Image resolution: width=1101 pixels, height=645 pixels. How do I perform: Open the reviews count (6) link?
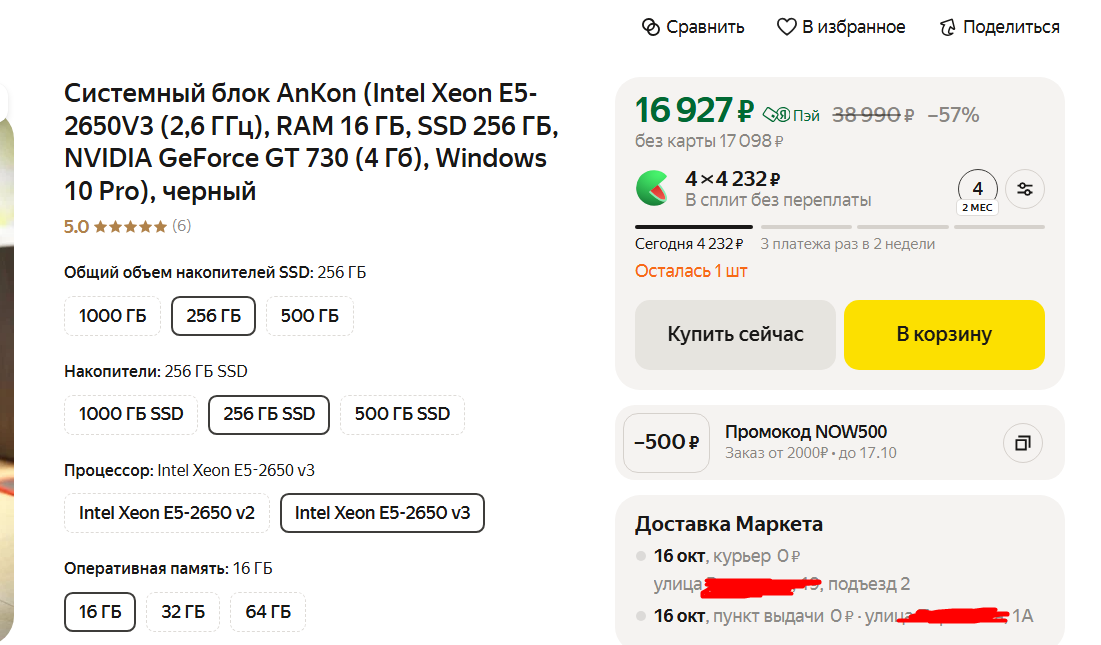181,226
